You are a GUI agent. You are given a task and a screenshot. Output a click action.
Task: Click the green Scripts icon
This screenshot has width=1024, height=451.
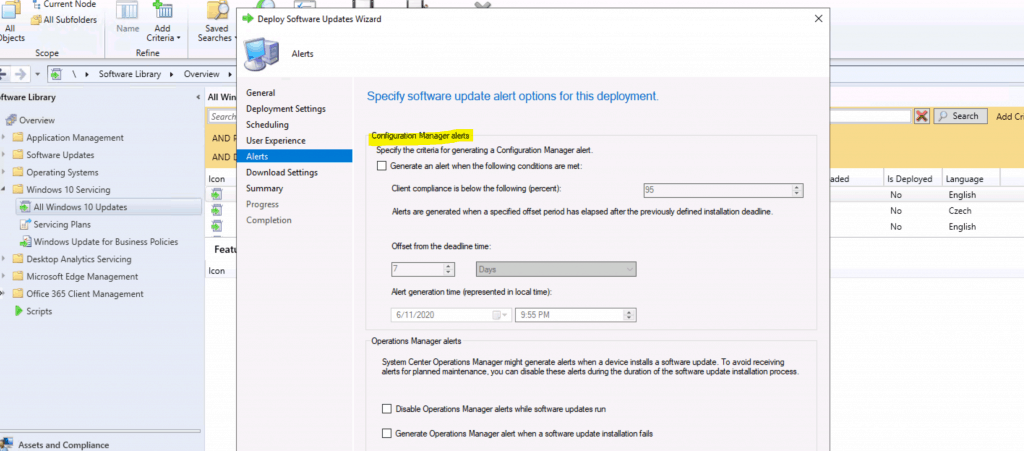(18, 311)
